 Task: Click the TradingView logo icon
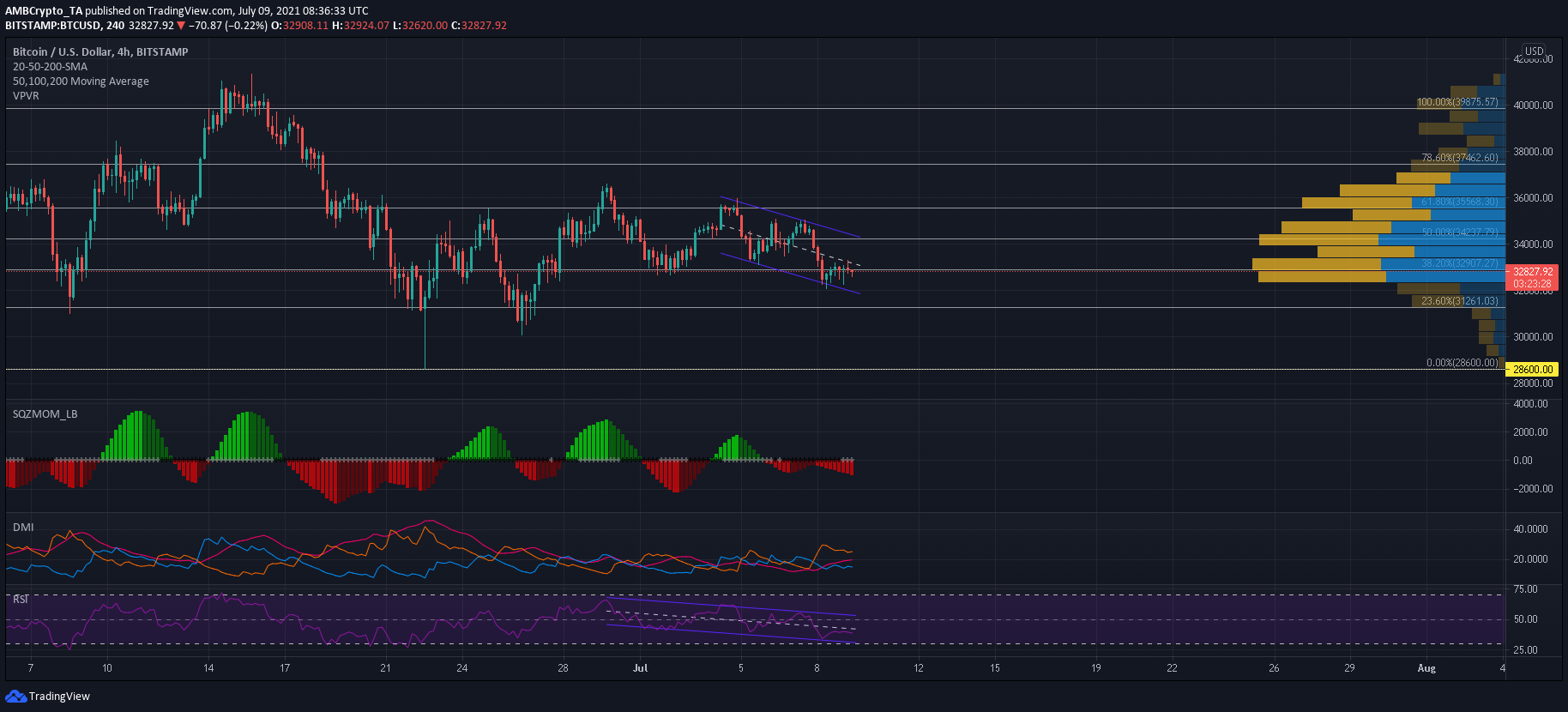(15, 696)
